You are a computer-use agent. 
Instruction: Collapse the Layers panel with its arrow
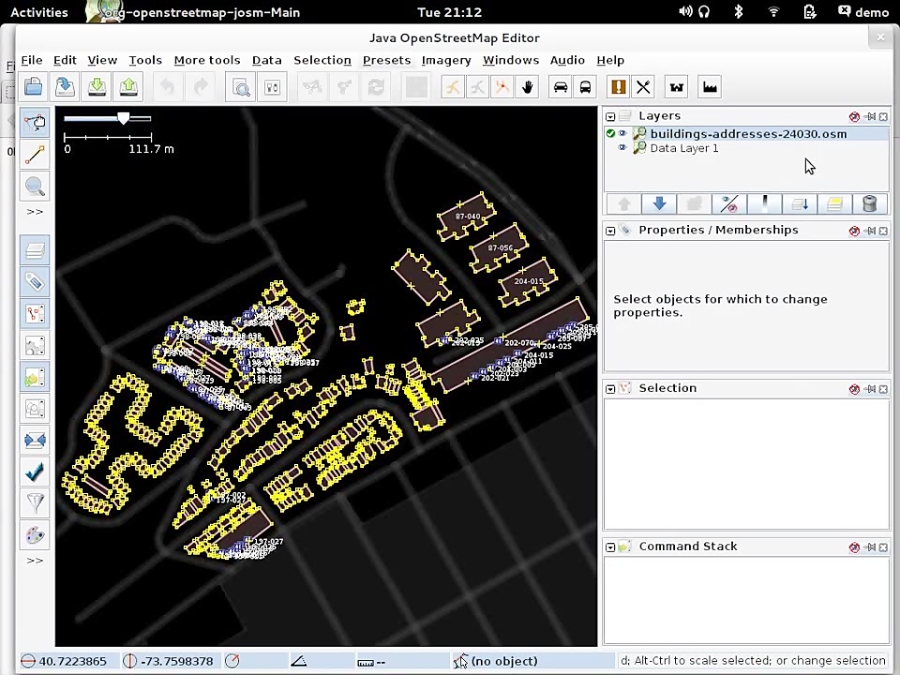610,116
